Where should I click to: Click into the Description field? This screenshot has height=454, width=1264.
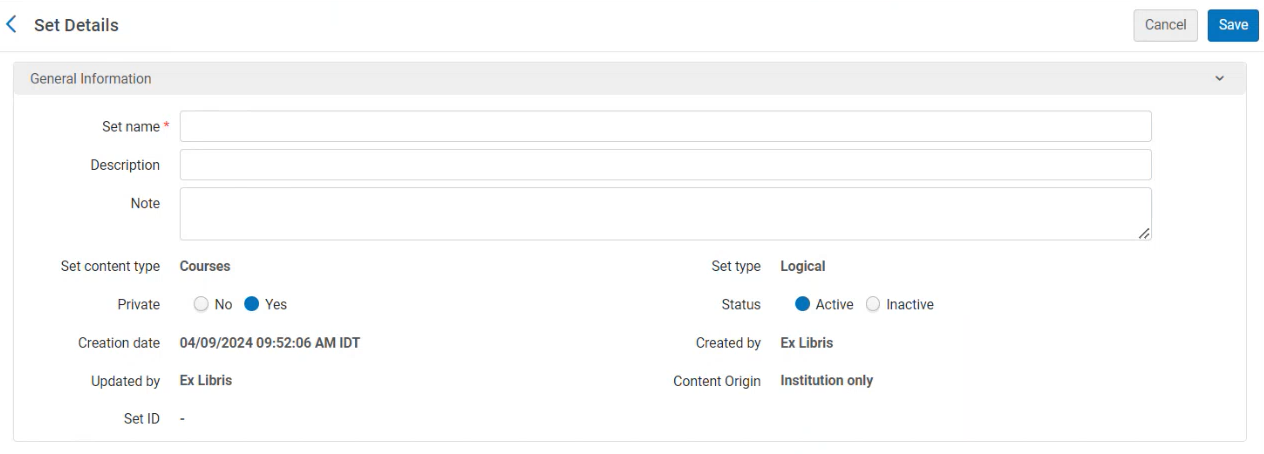[665, 165]
